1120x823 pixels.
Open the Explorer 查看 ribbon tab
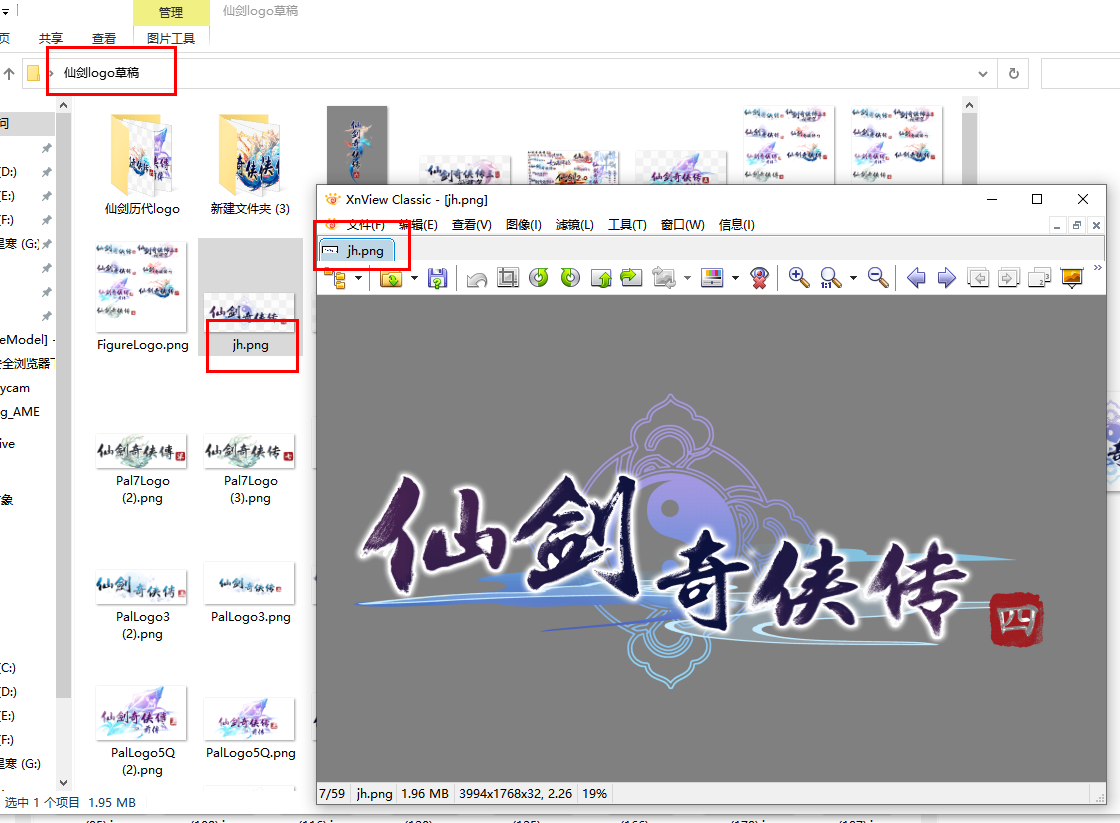[104, 39]
